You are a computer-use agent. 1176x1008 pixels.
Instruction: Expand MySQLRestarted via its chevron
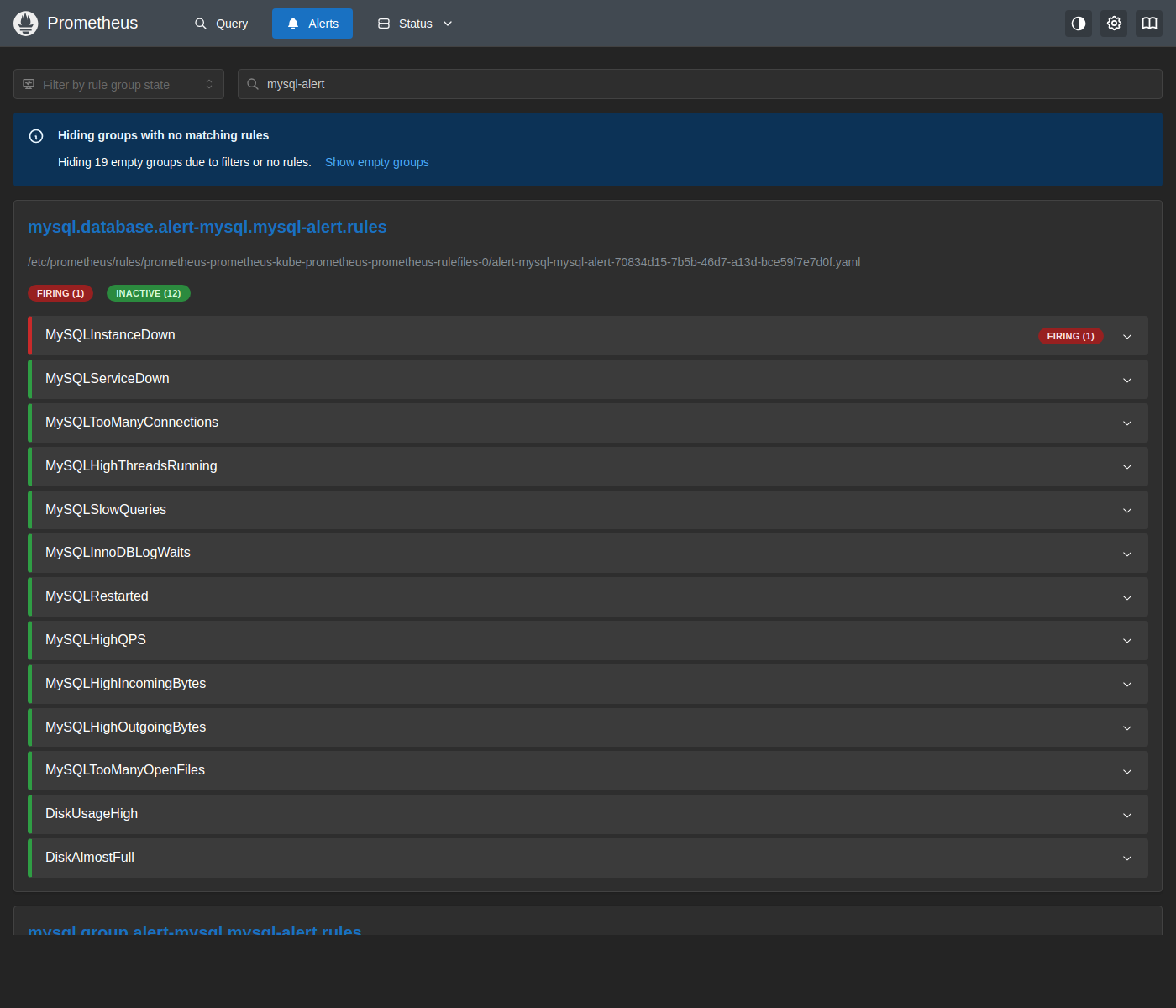[x=1127, y=598]
